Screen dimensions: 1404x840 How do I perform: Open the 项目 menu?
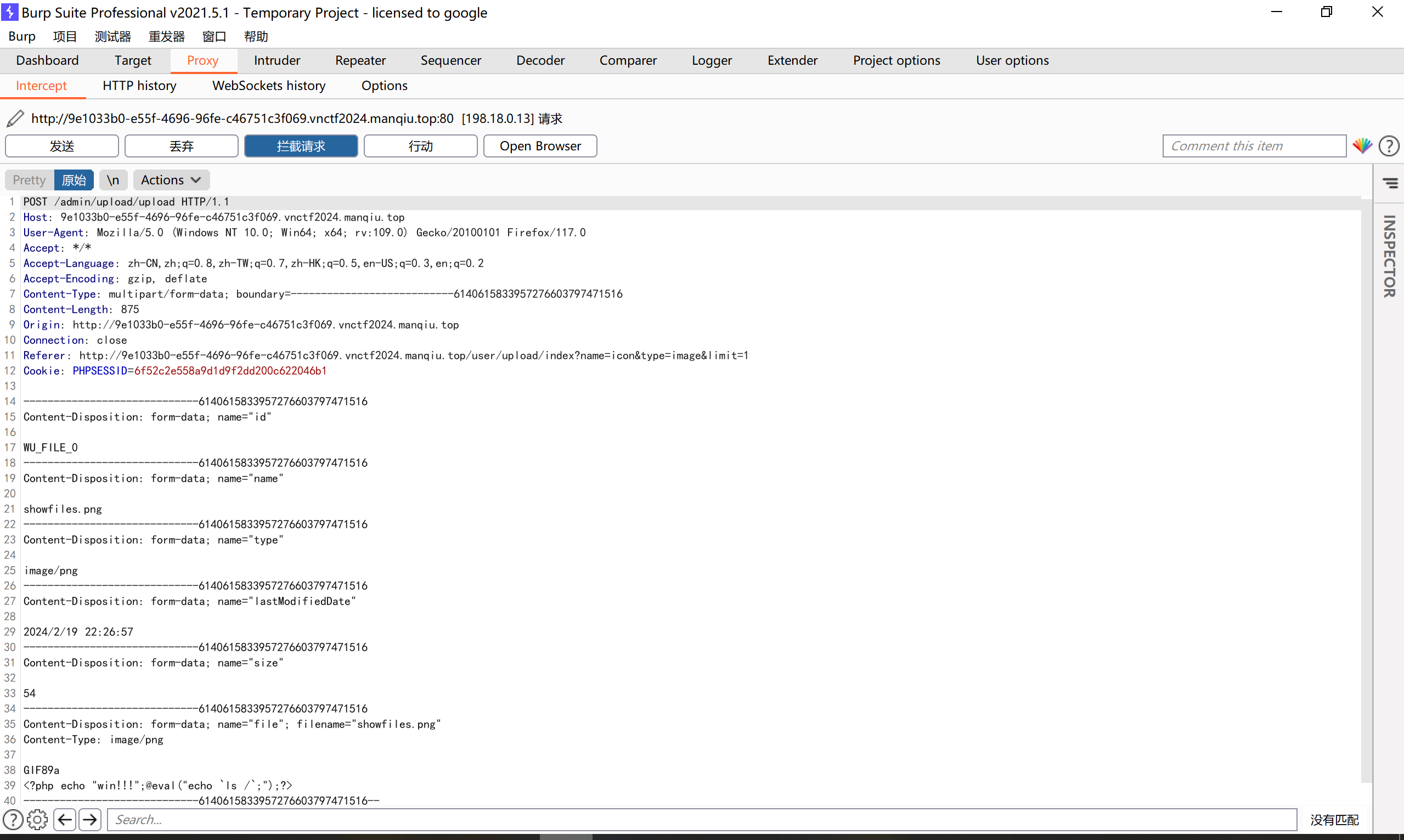tap(65, 36)
